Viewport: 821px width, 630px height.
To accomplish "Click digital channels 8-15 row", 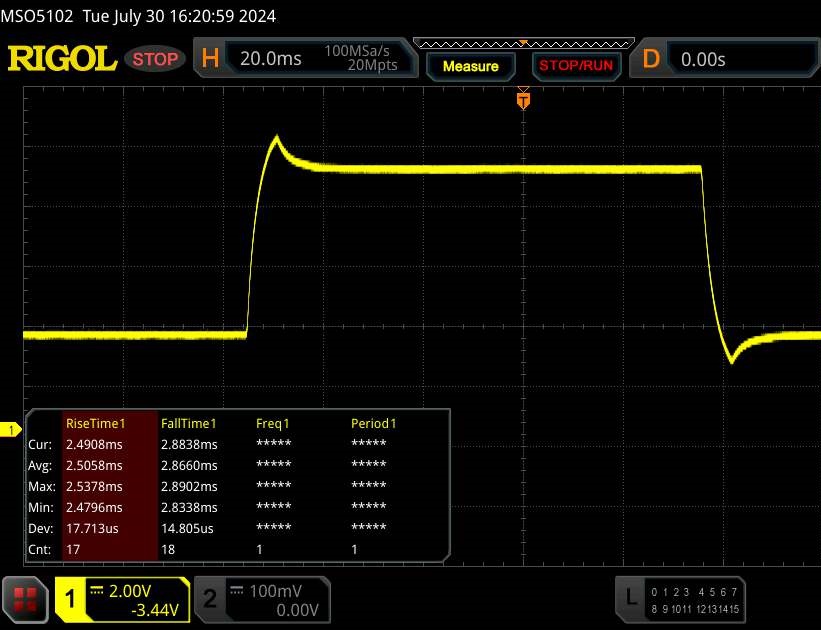I will pos(694,609).
